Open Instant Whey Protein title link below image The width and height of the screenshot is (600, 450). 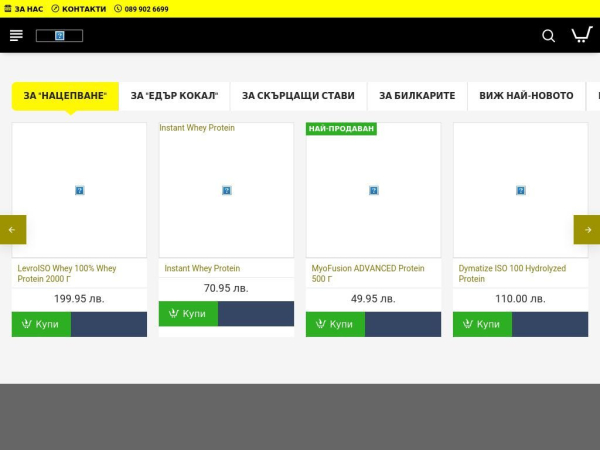click(x=202, y=268)
